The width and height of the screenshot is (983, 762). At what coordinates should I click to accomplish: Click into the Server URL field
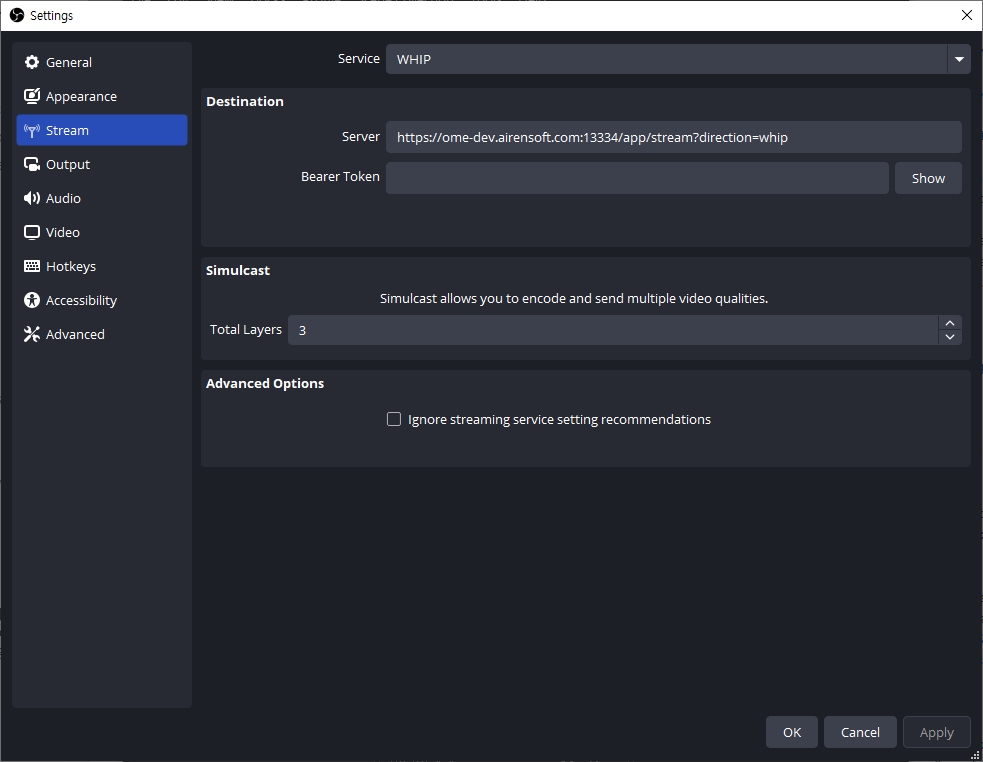click(673, 137)
